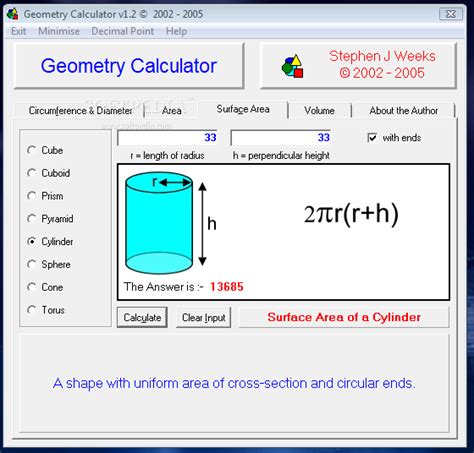474x453 pixels.
Task: Click the Calculate button
Action: click(142, 317)
